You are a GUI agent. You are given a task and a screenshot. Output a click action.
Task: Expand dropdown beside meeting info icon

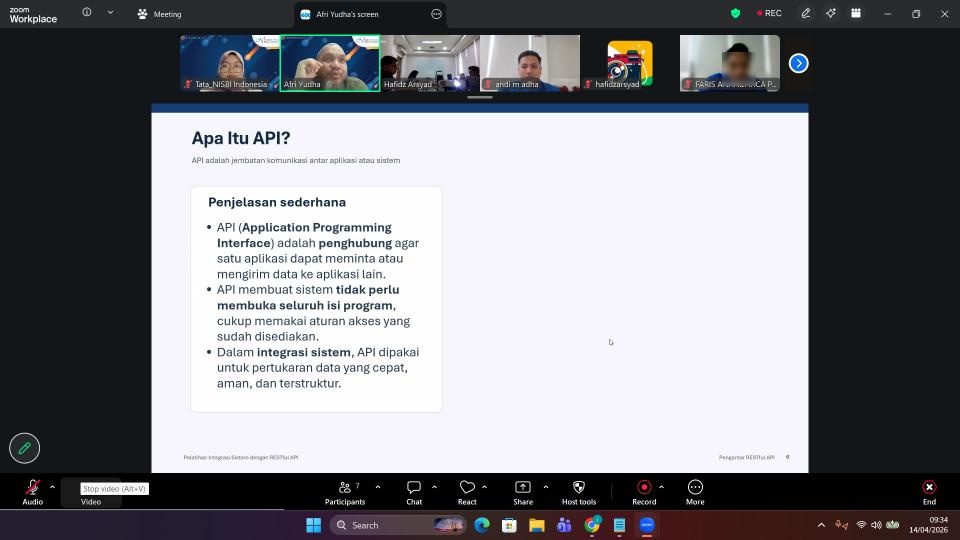(110, 12)
